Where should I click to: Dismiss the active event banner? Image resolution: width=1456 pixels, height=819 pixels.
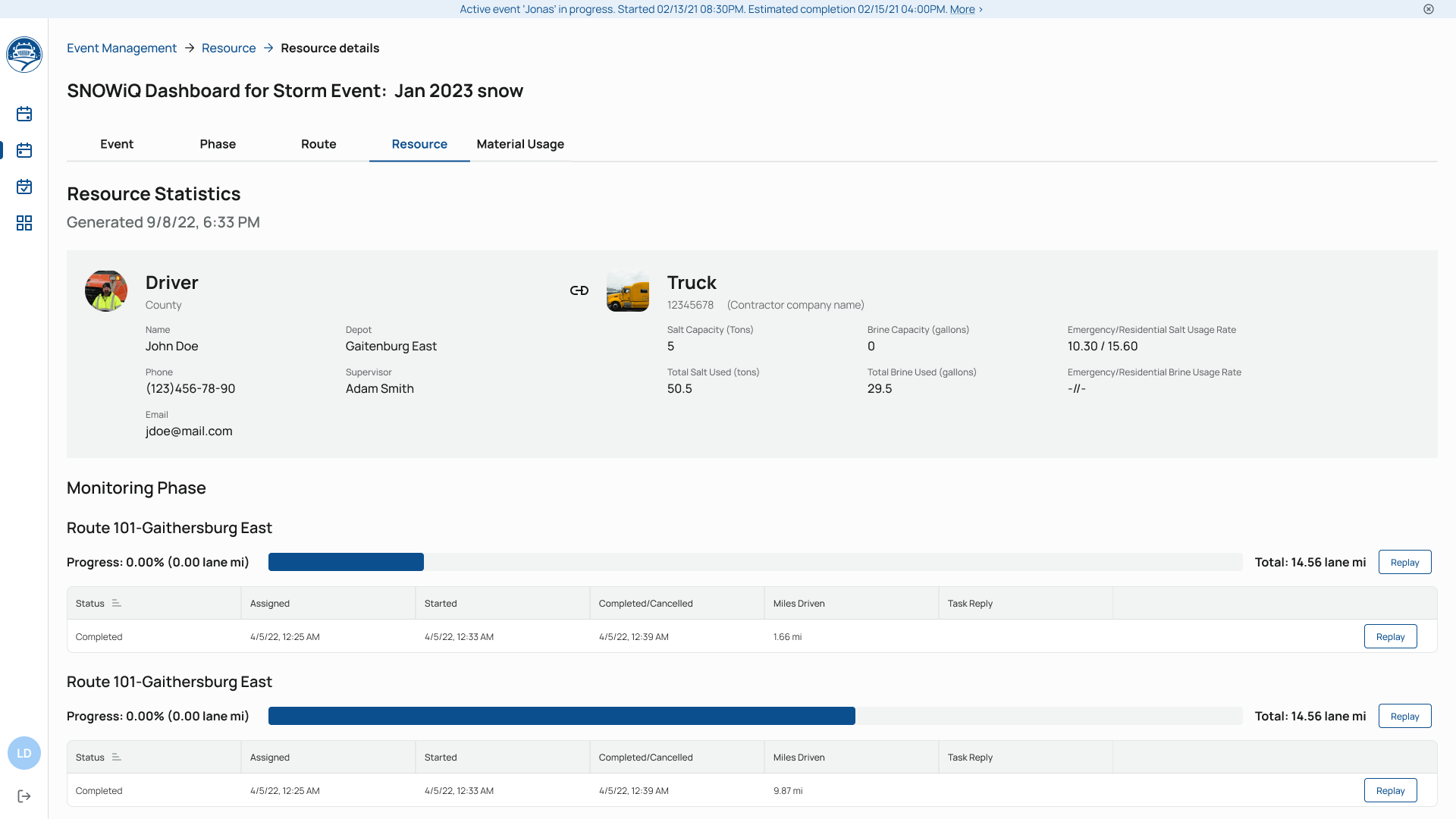tap(1429, 9)
